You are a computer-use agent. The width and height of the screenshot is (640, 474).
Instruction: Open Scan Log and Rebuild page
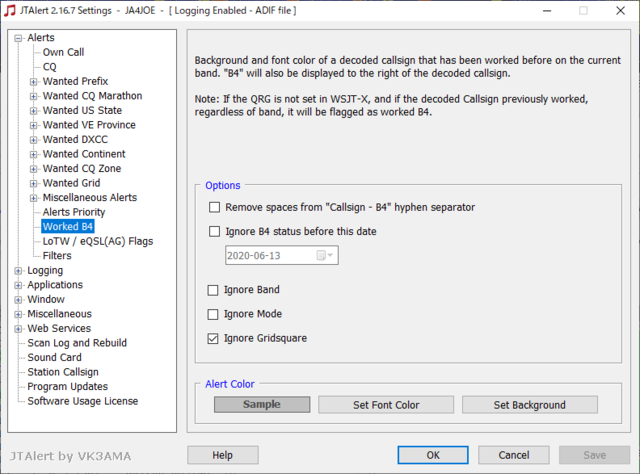(x=77, y=343)
